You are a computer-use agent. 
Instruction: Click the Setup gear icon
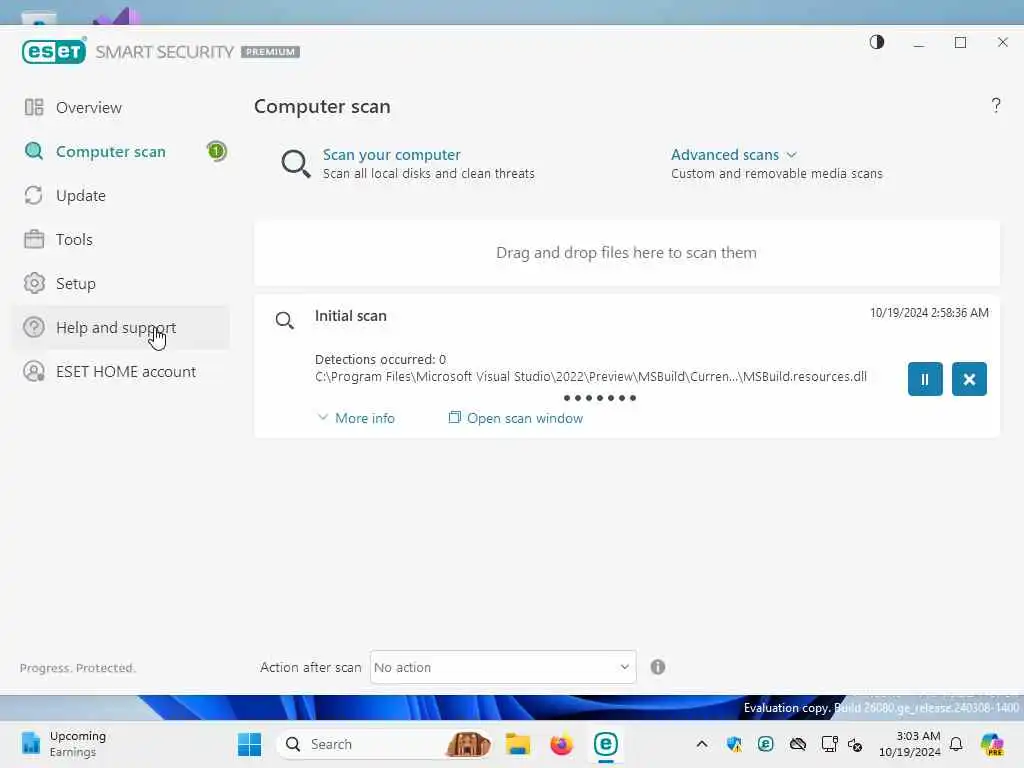(34, 283)
